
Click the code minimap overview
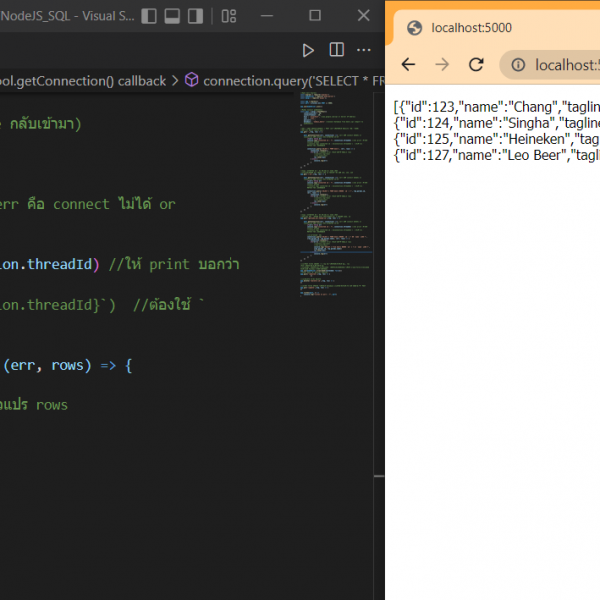pyautogui.click(x=335, y=180)
